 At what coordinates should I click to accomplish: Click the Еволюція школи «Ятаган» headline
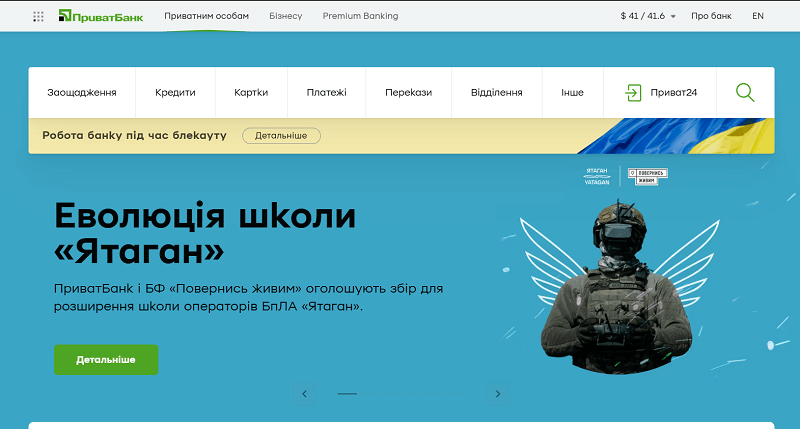(205, 233)
